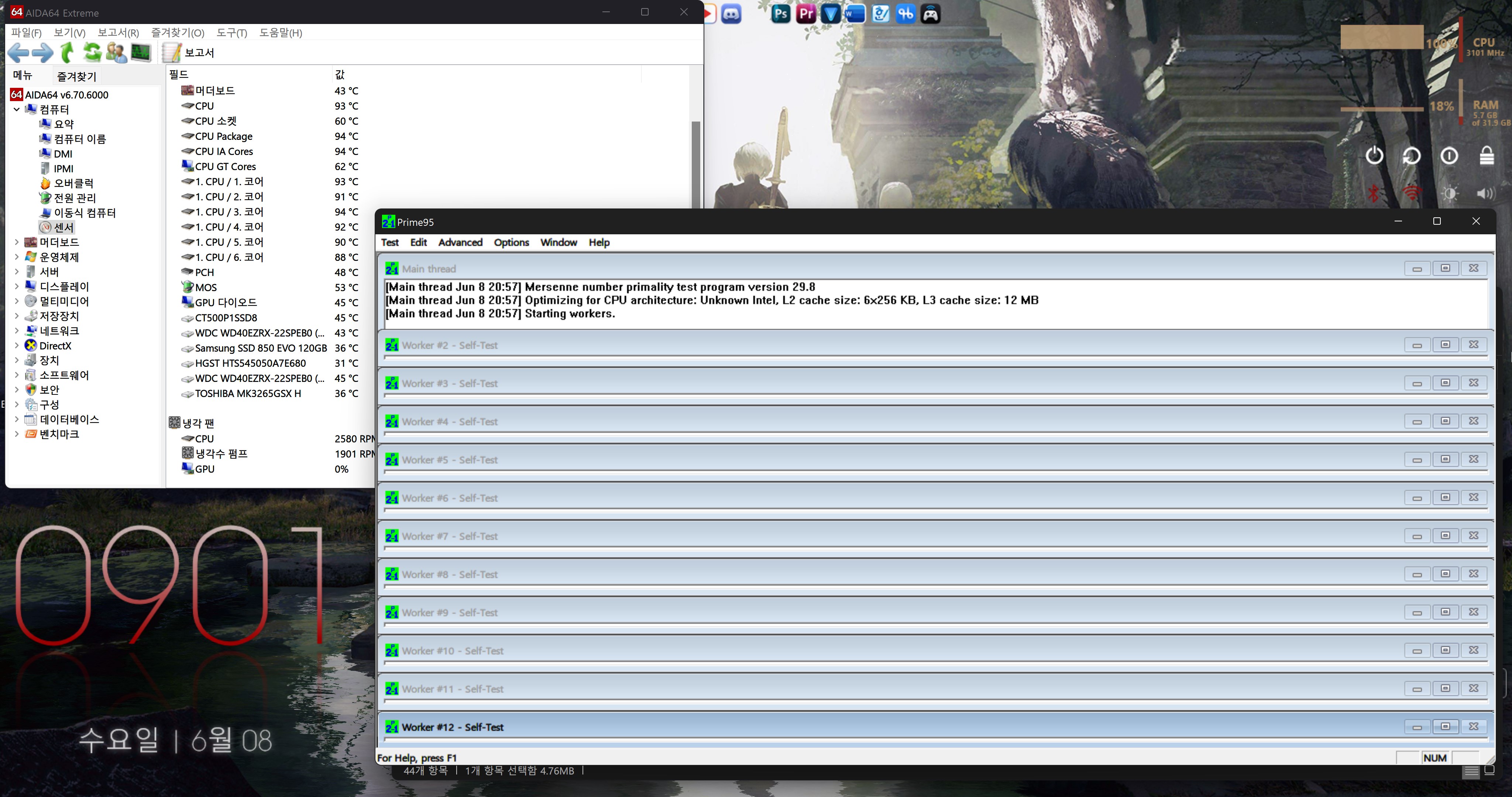Click the AIDA64 back arrow toolbar icon
Image resolution: width=1512 pixels, height=797 pixels.
19,53
